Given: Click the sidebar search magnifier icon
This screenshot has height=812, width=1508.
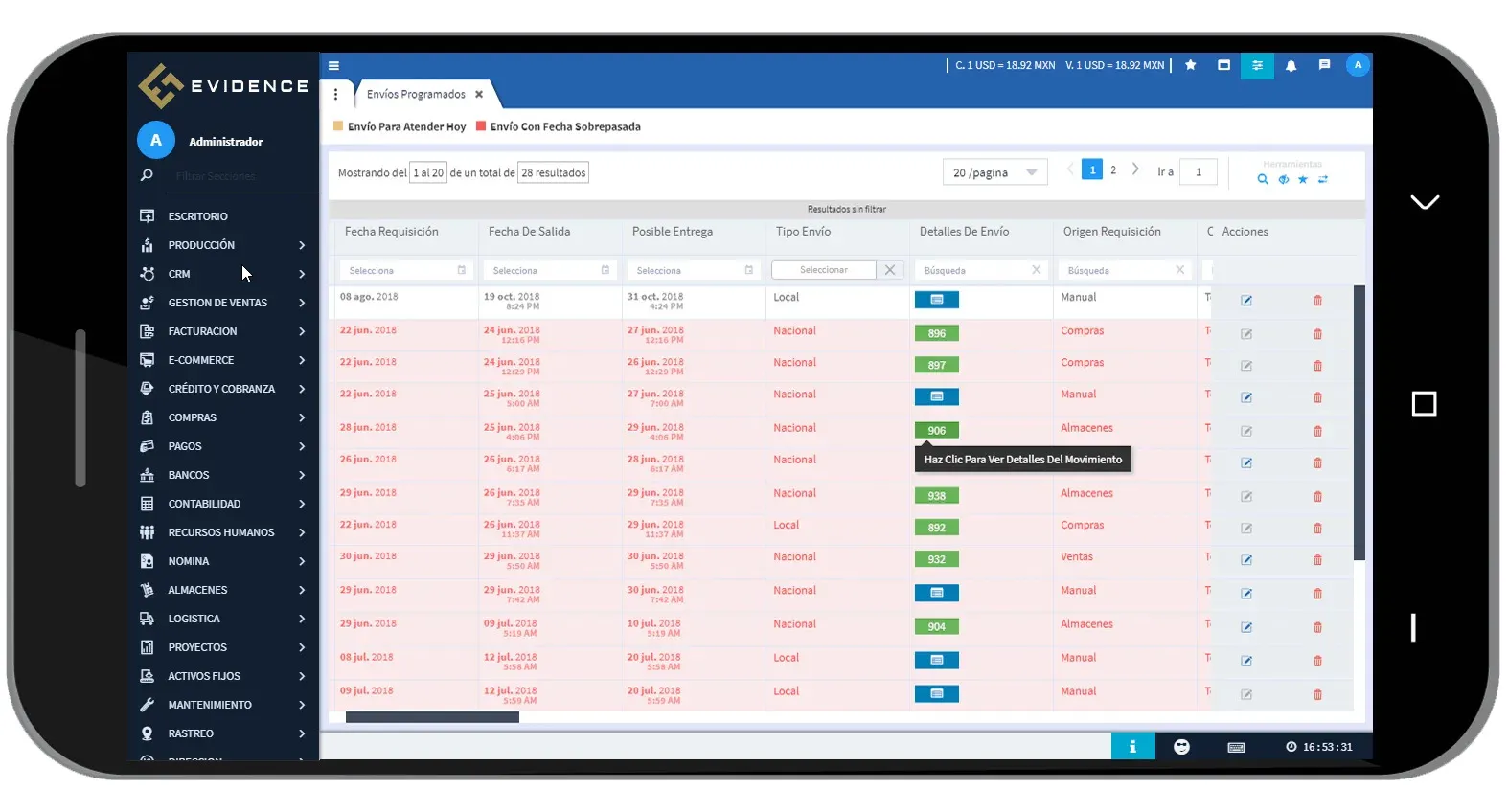Looking at the screenshot, I should click(147, 175).
